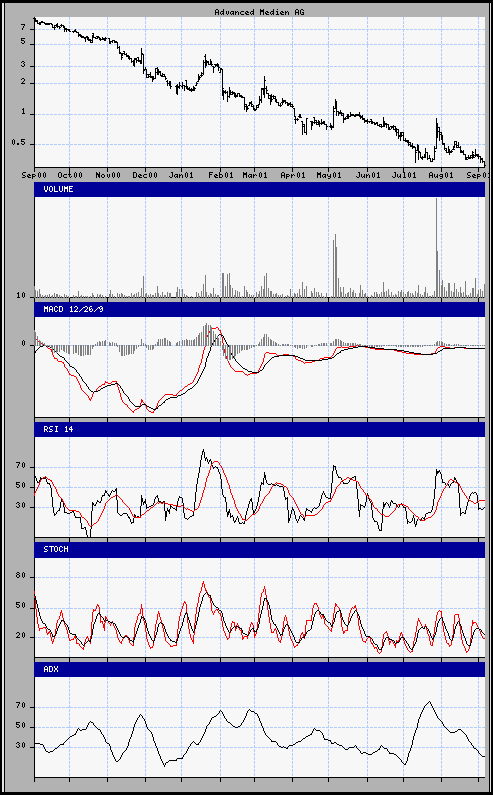
Task: Select the 0.5 price axis label
Action: point(19,144)
